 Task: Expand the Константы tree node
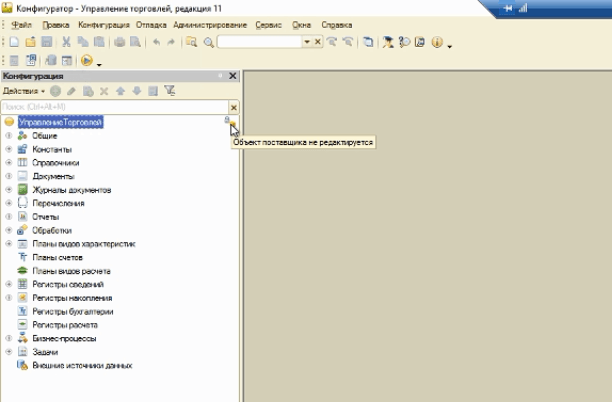tap(9, 149)
